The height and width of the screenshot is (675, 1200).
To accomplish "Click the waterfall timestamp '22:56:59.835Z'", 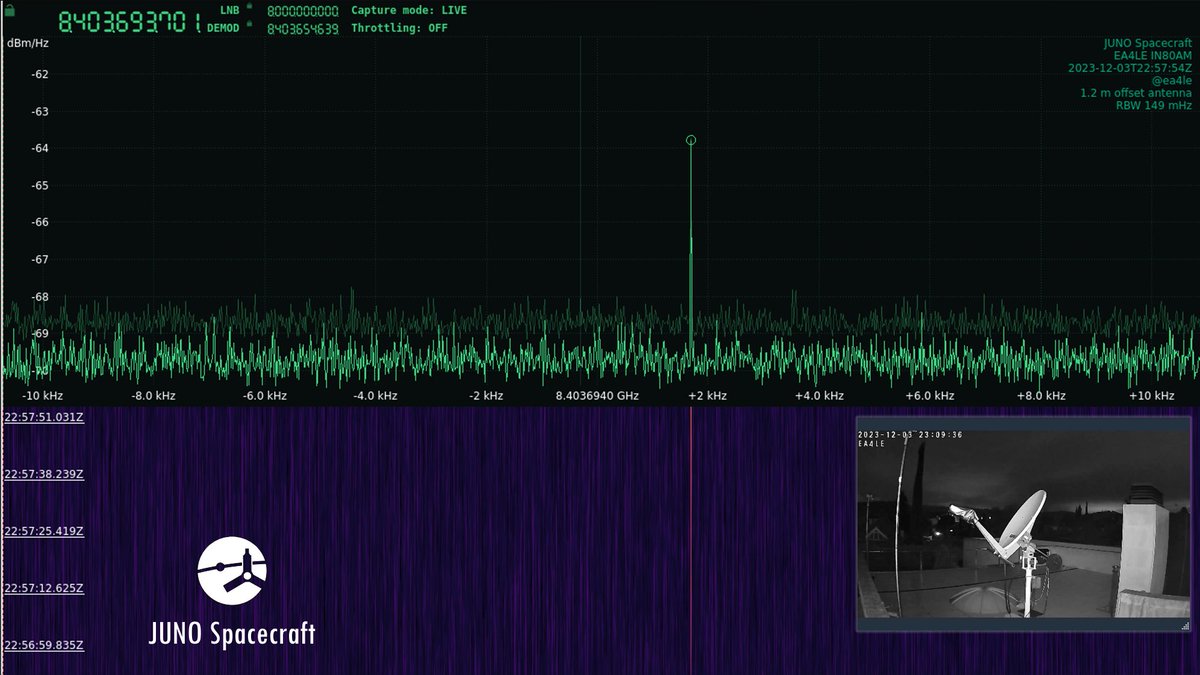I will pos(44,646).
